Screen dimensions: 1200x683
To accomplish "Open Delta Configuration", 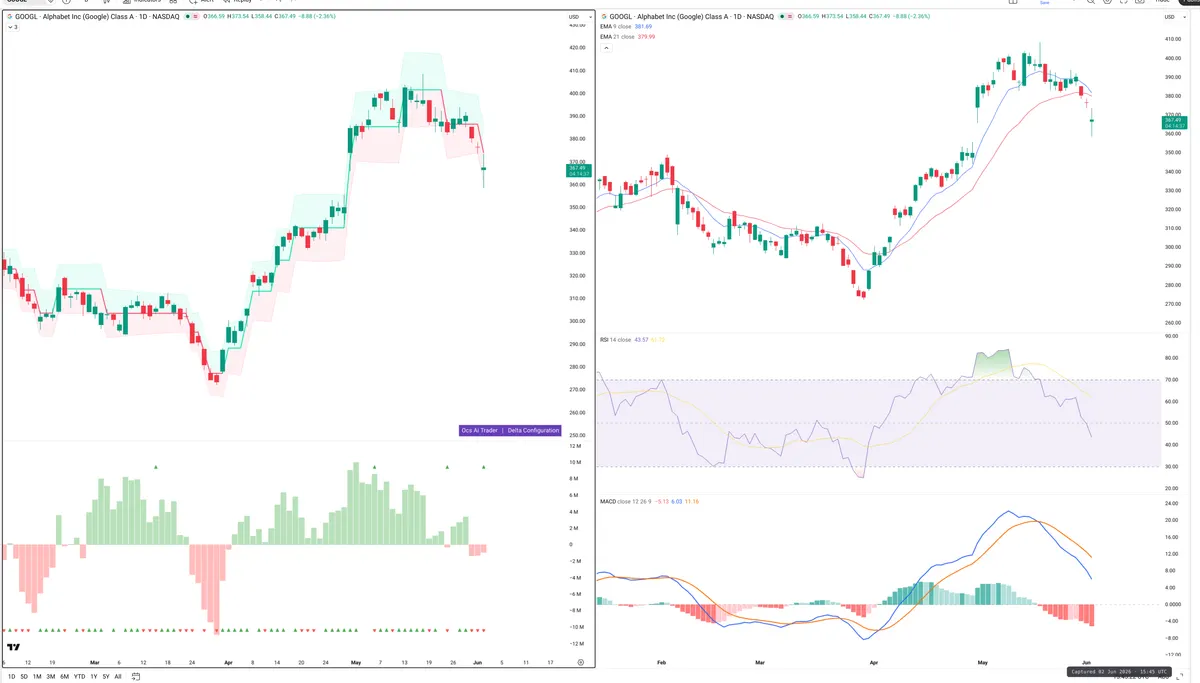I will (532, 430).
